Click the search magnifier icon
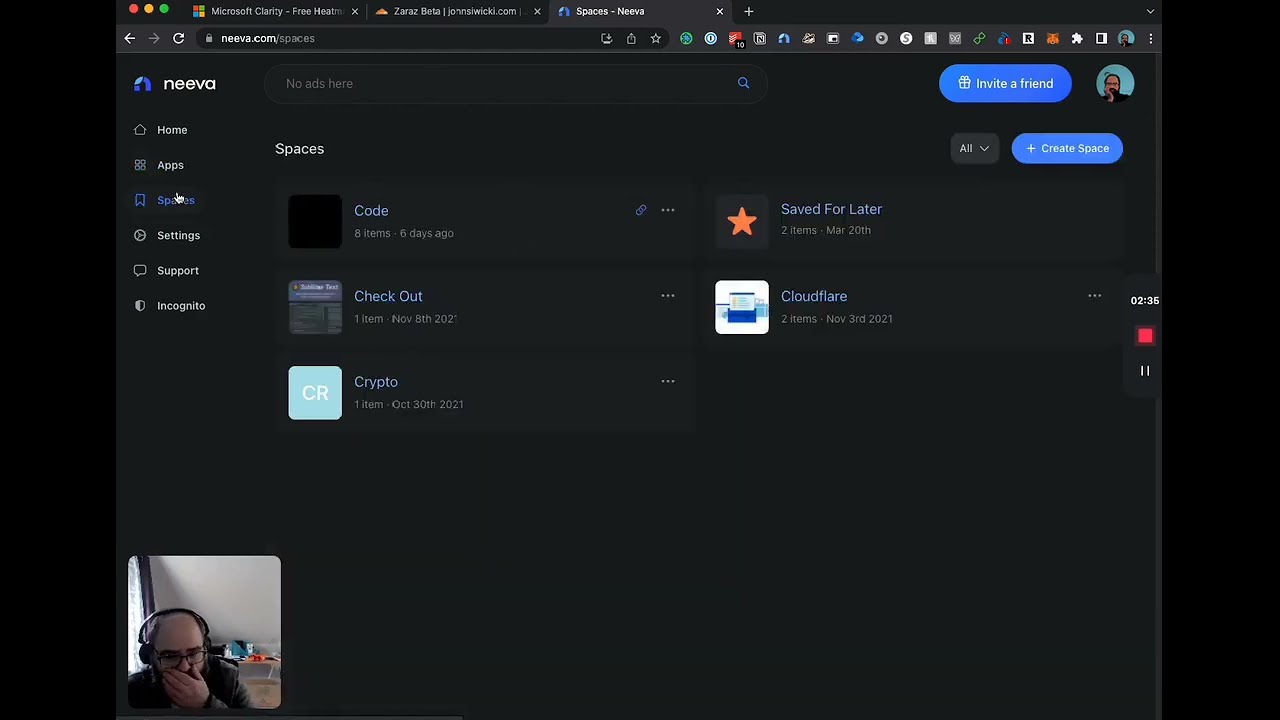 (x=743, y=83)
